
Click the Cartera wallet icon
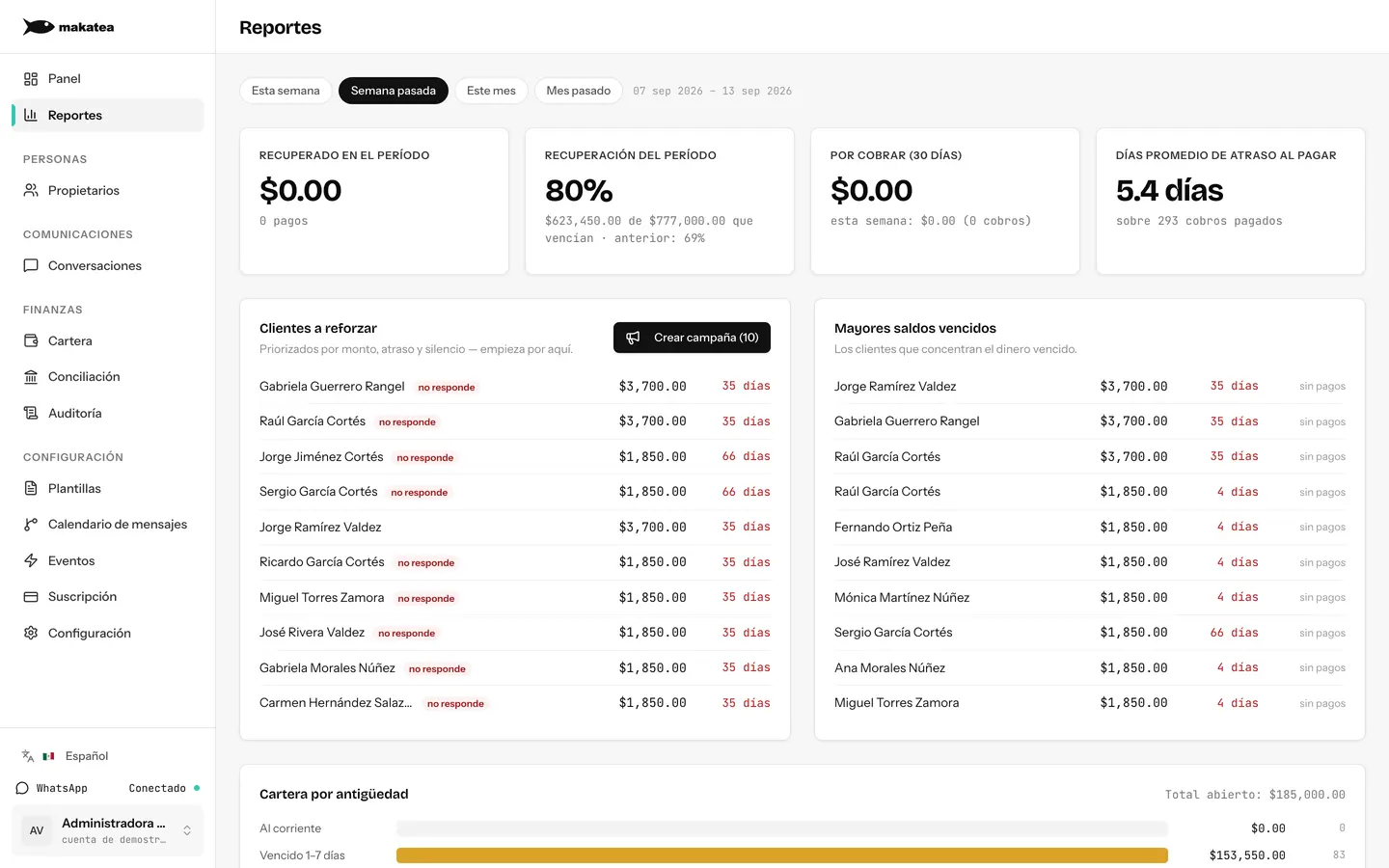click(31, 340)
